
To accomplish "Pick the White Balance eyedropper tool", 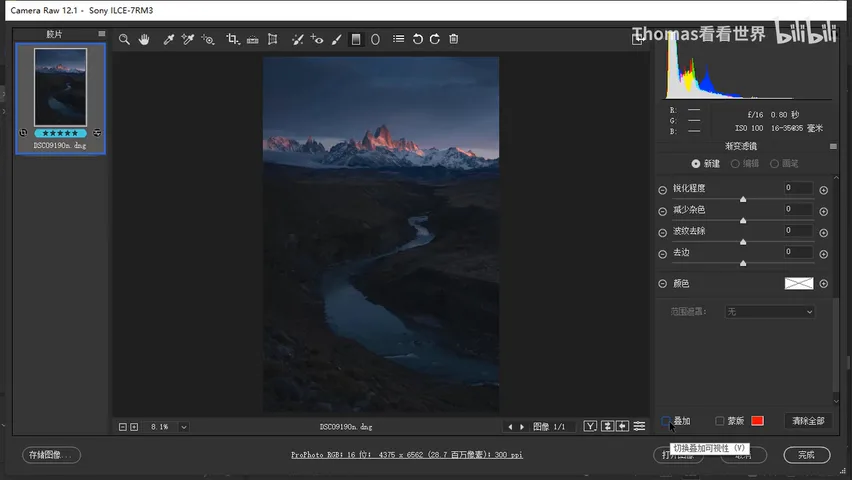I will pyautogui.click(x=168, y=39).
